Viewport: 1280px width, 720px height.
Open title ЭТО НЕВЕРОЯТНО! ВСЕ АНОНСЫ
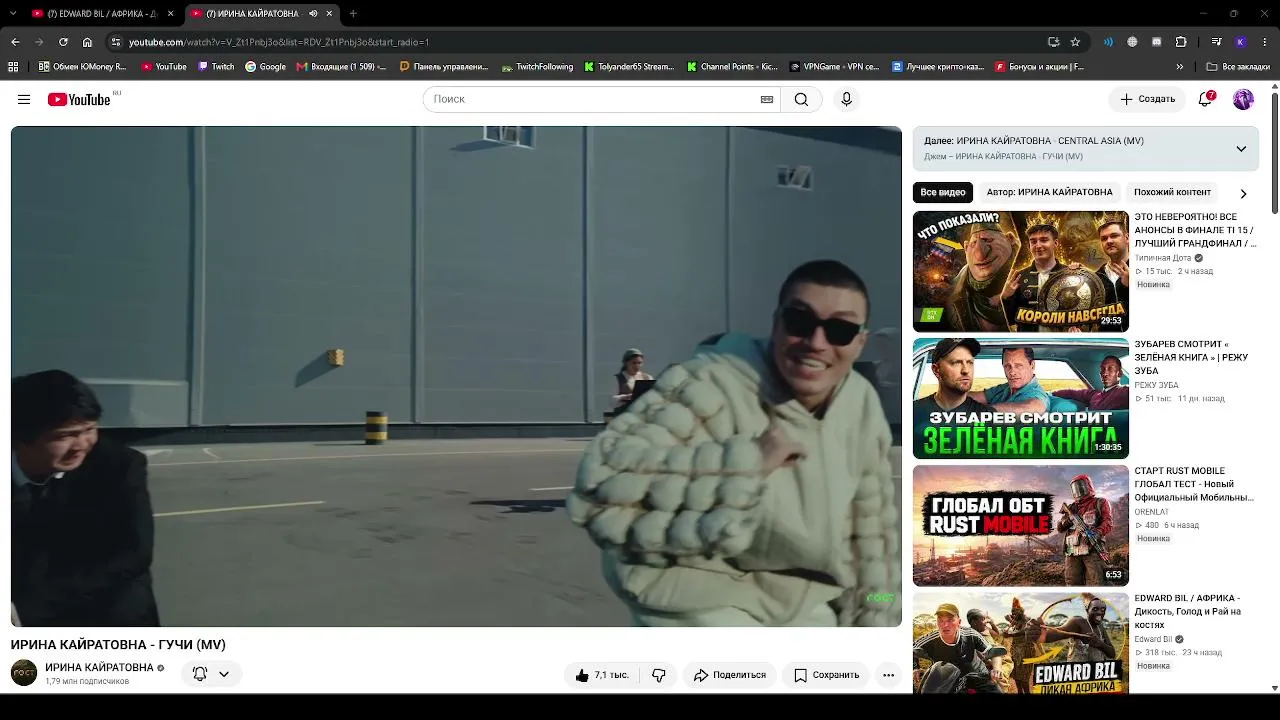(x=1195, y=230)
